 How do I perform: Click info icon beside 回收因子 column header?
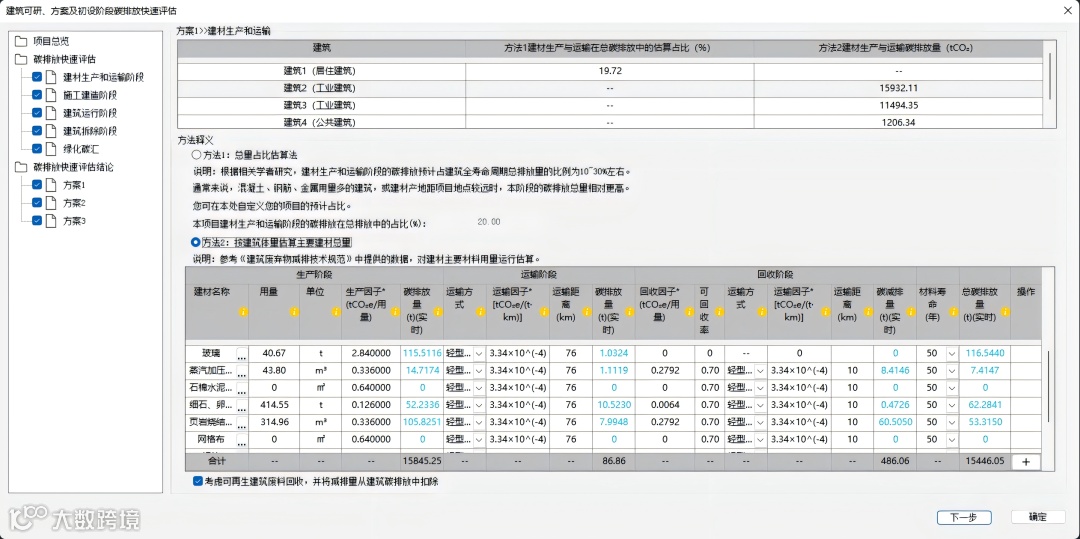point(689,312)
